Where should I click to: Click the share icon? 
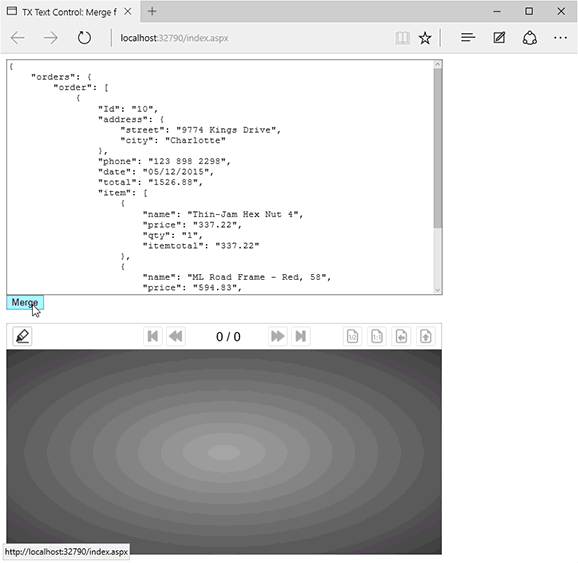(530, 38)
